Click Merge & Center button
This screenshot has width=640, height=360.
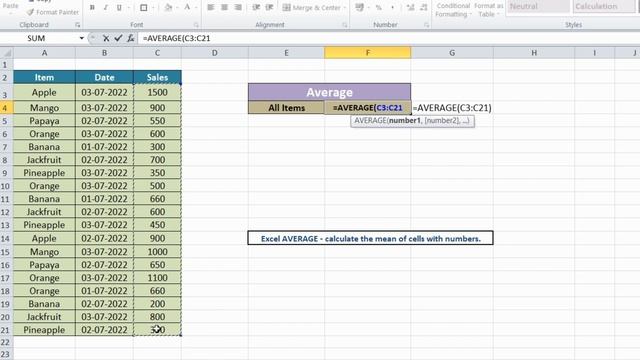(311, 7)
